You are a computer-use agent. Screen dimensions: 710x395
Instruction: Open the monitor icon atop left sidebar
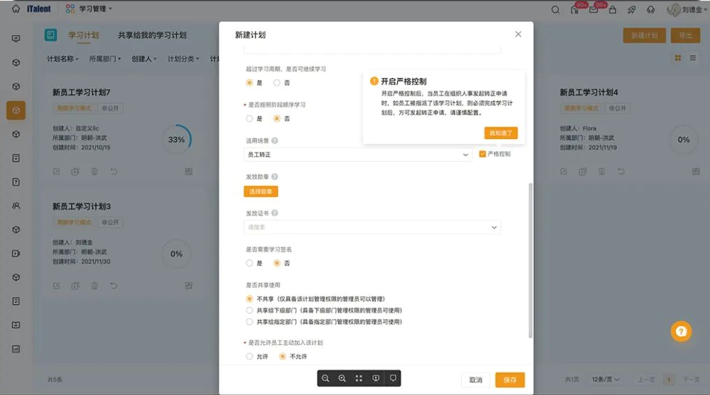(16, 39)
